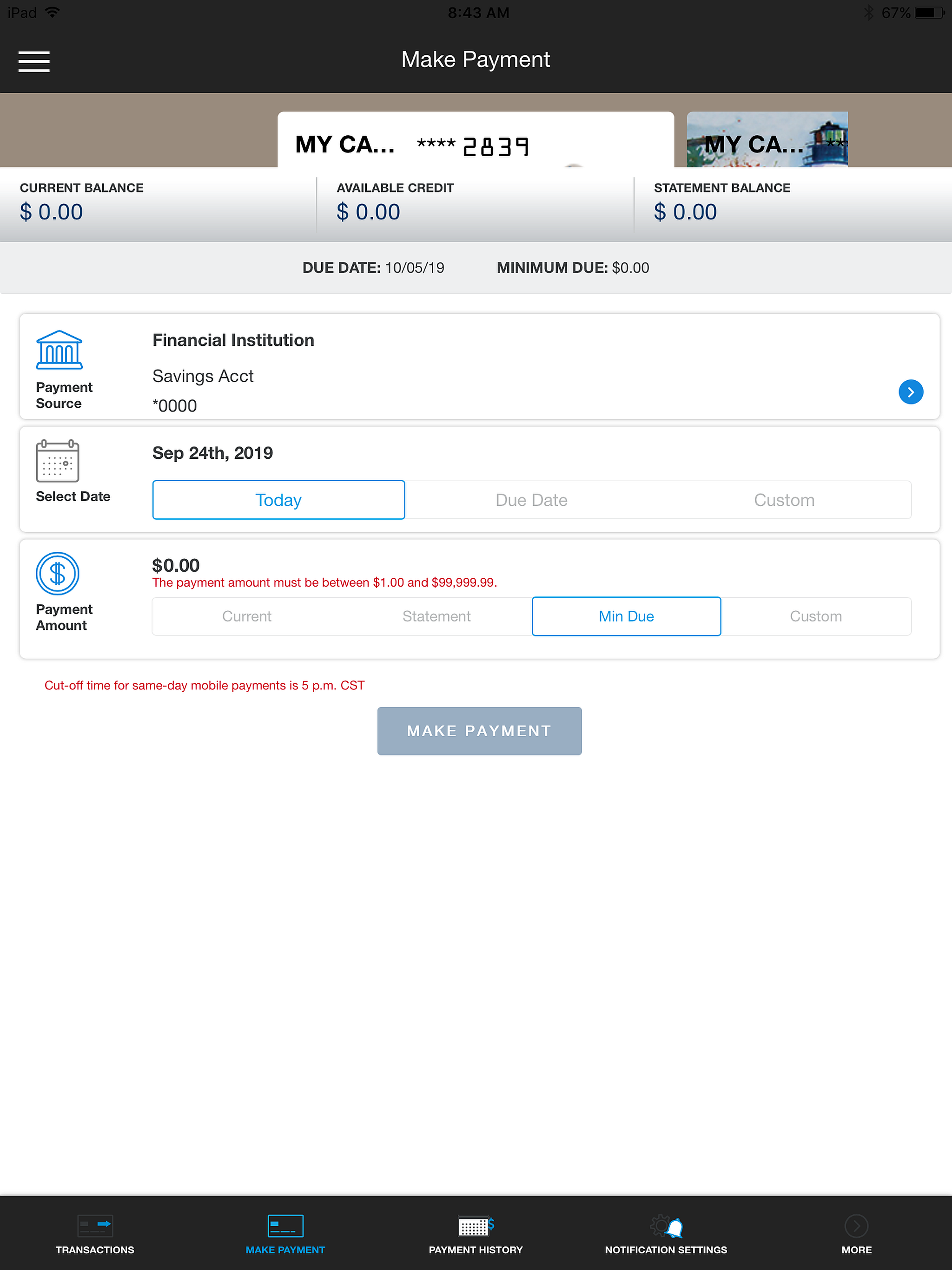Tap the dollar Payment Amount icon

coord(58,574)
